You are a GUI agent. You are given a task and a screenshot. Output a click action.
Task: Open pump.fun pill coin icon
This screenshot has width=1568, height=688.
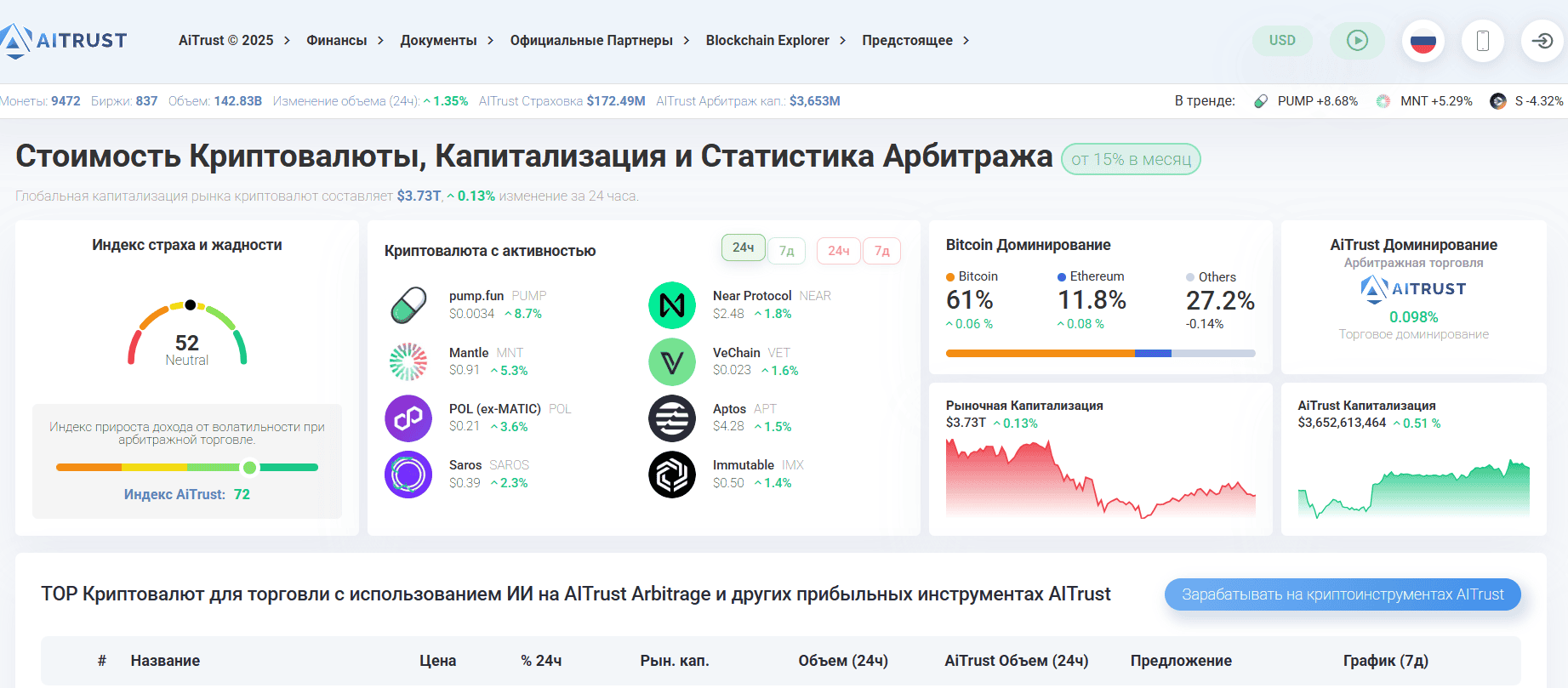pyautogui.click(x=408, y=305)
